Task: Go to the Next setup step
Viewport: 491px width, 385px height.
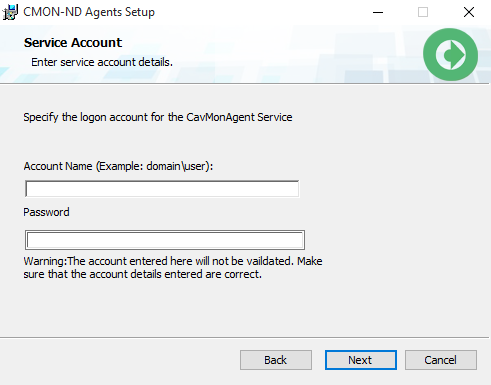Action: pyautogui.click(x=361, y=360)
